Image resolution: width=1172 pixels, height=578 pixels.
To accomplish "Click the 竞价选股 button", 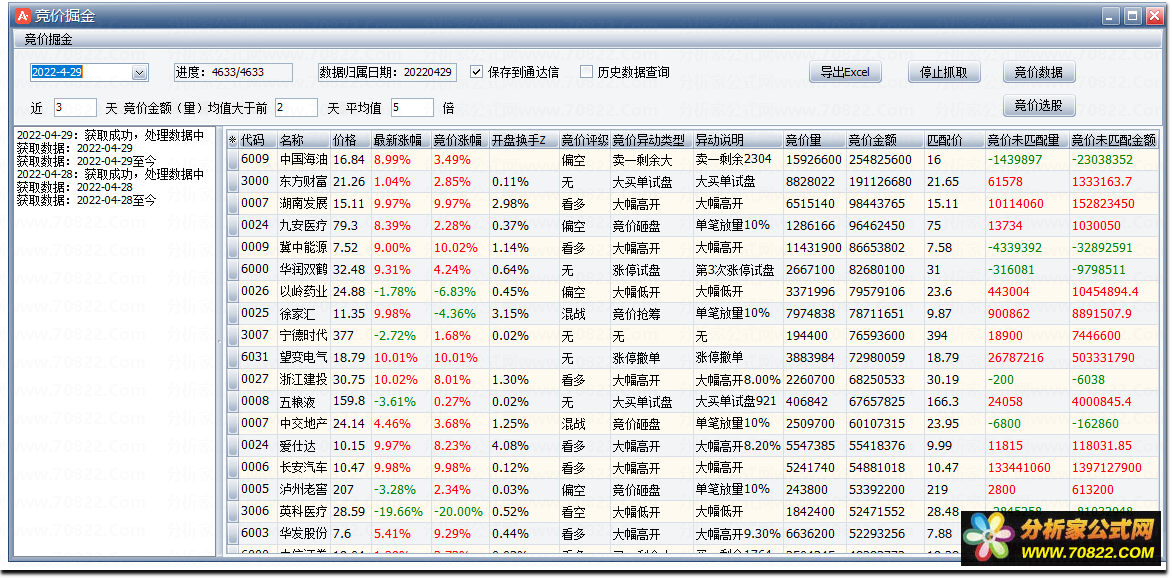I will point(1039,105).
